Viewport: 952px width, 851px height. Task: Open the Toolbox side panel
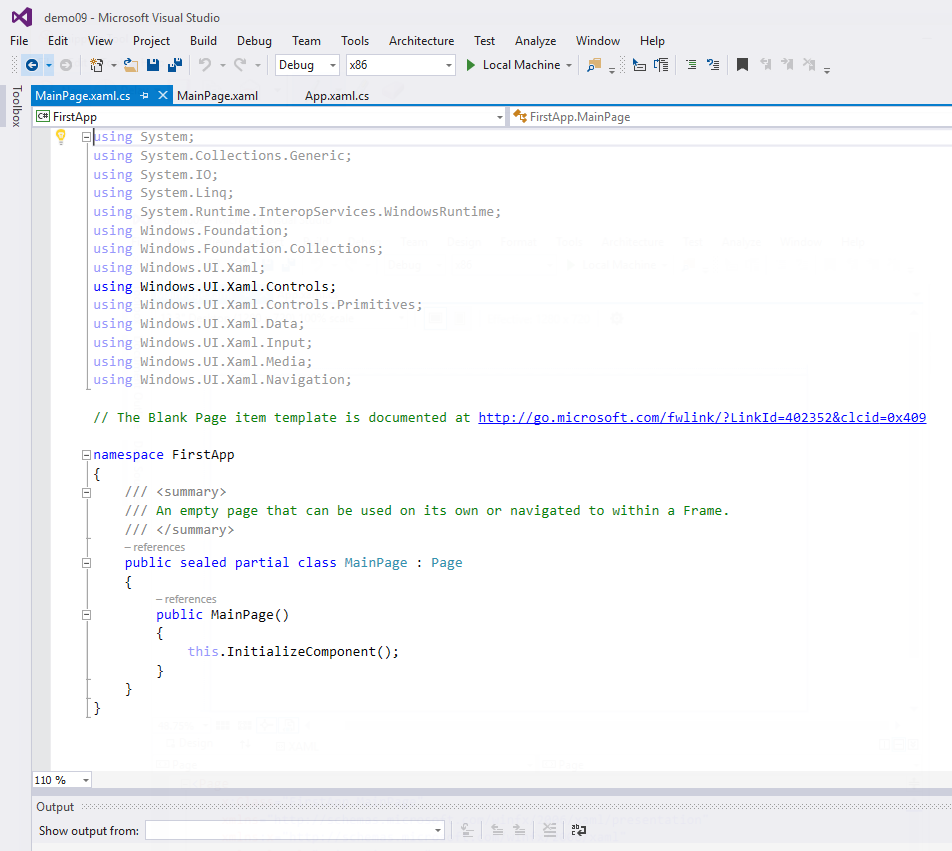pos(16,106)
